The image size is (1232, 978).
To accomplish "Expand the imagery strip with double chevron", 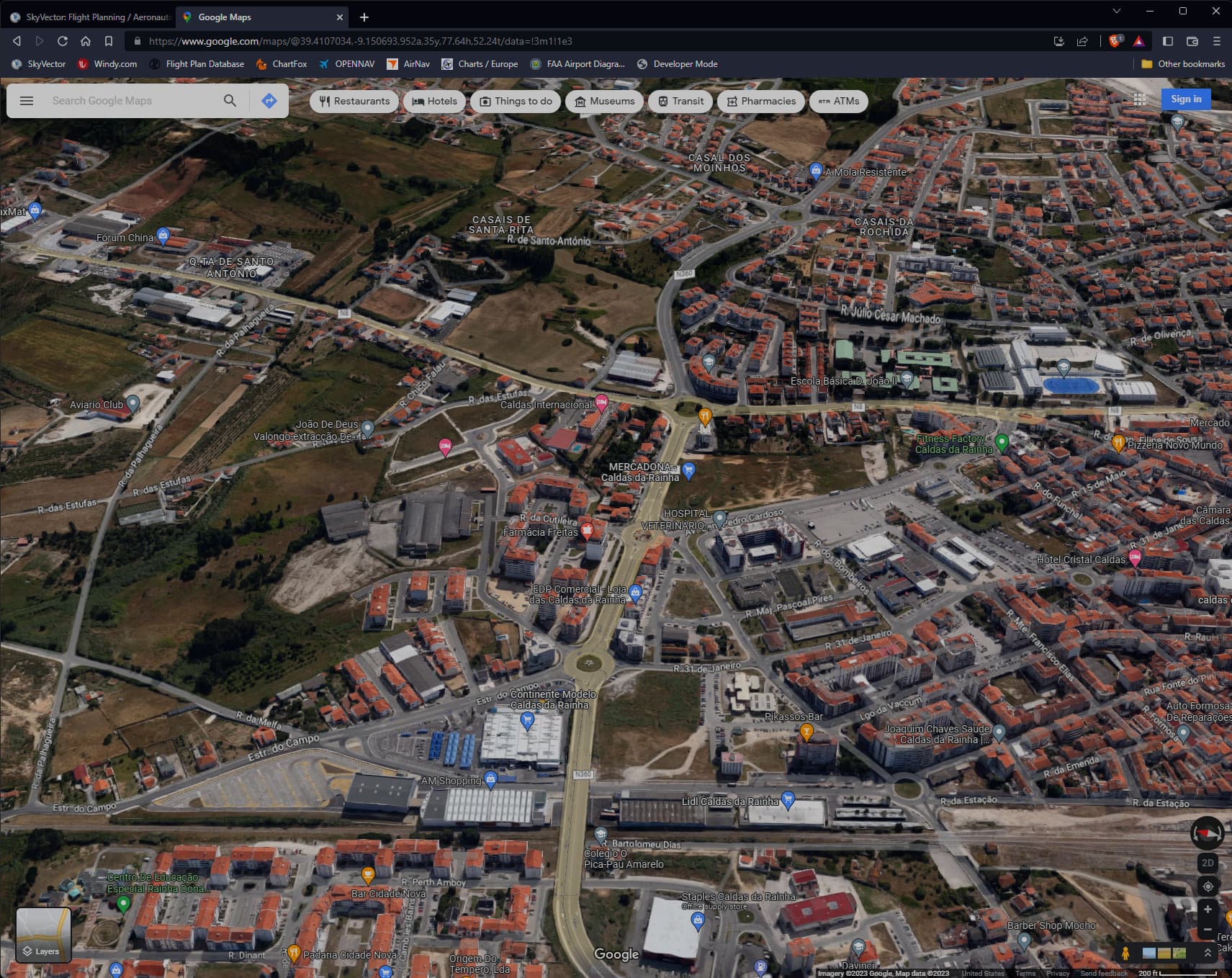I will pos(1208,953).
